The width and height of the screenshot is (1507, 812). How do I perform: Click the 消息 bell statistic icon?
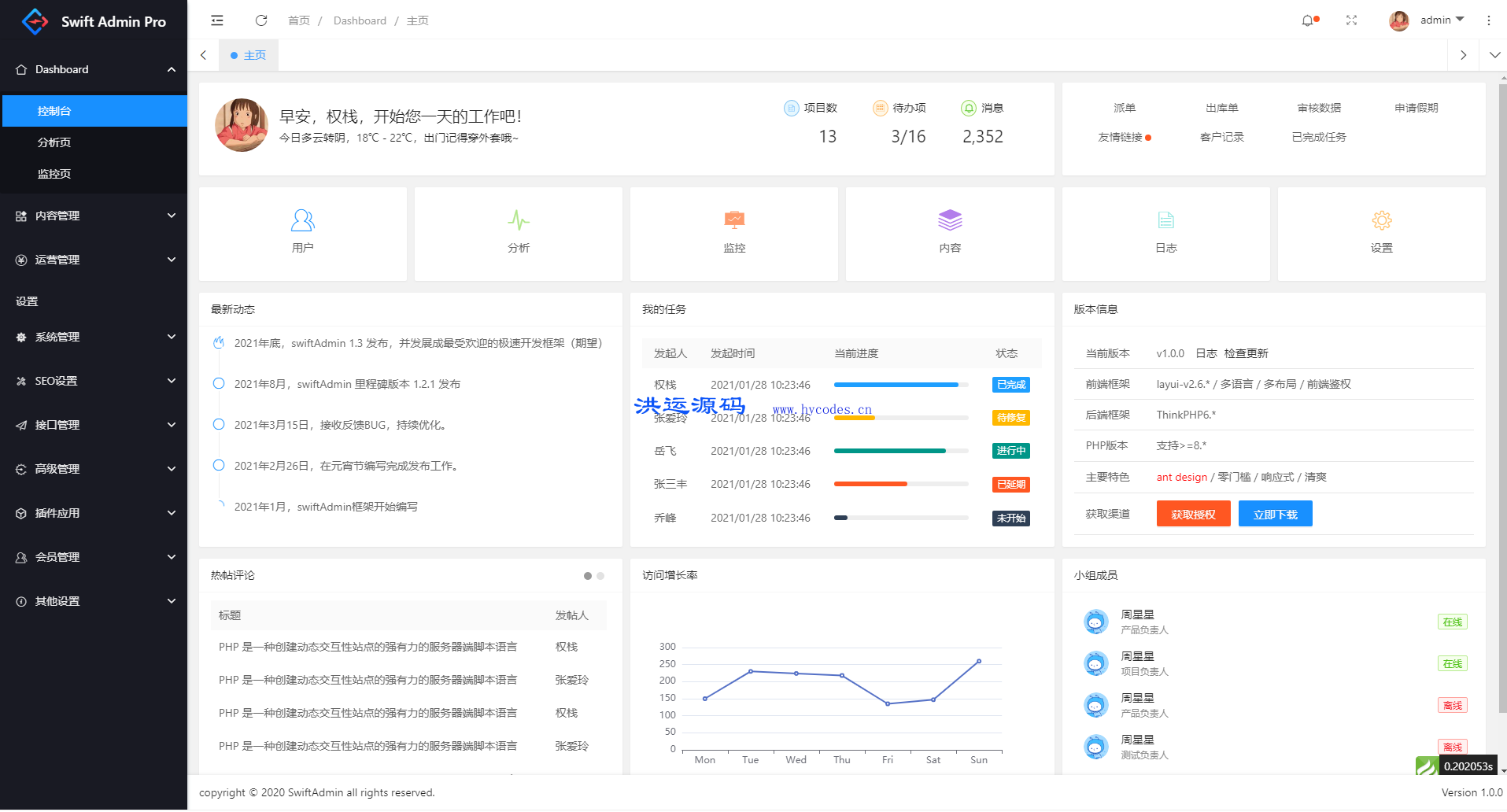(x=969, y=108)
